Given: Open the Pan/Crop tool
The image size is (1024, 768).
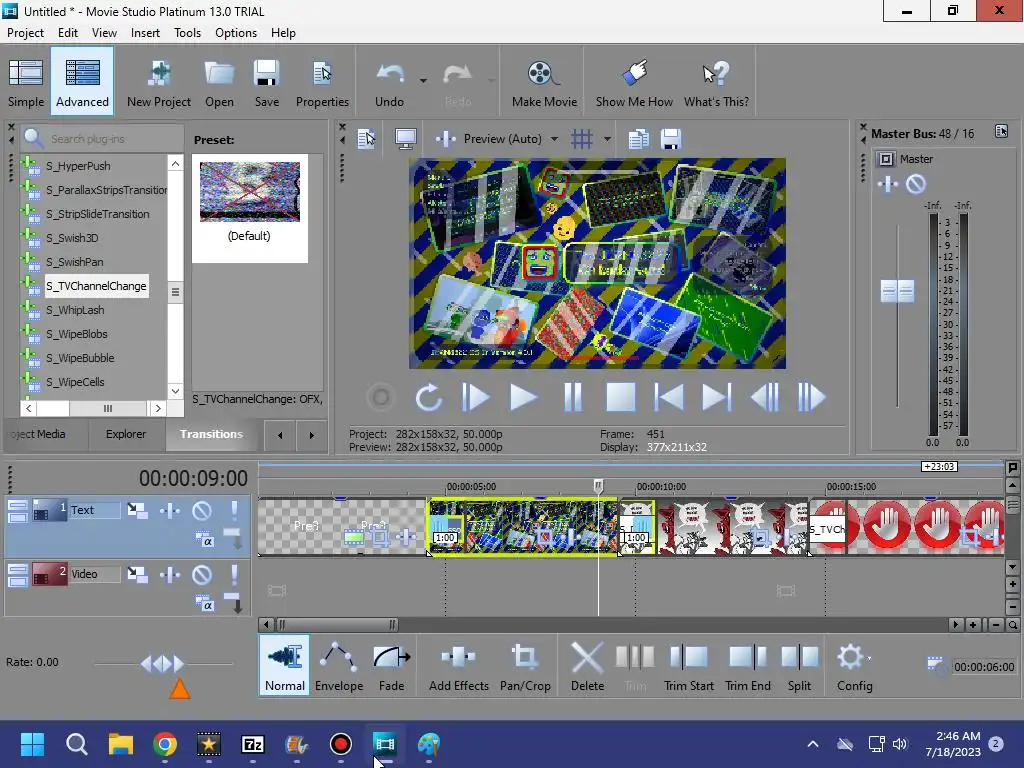Looking at the screenshot, I should coord(525,665).
